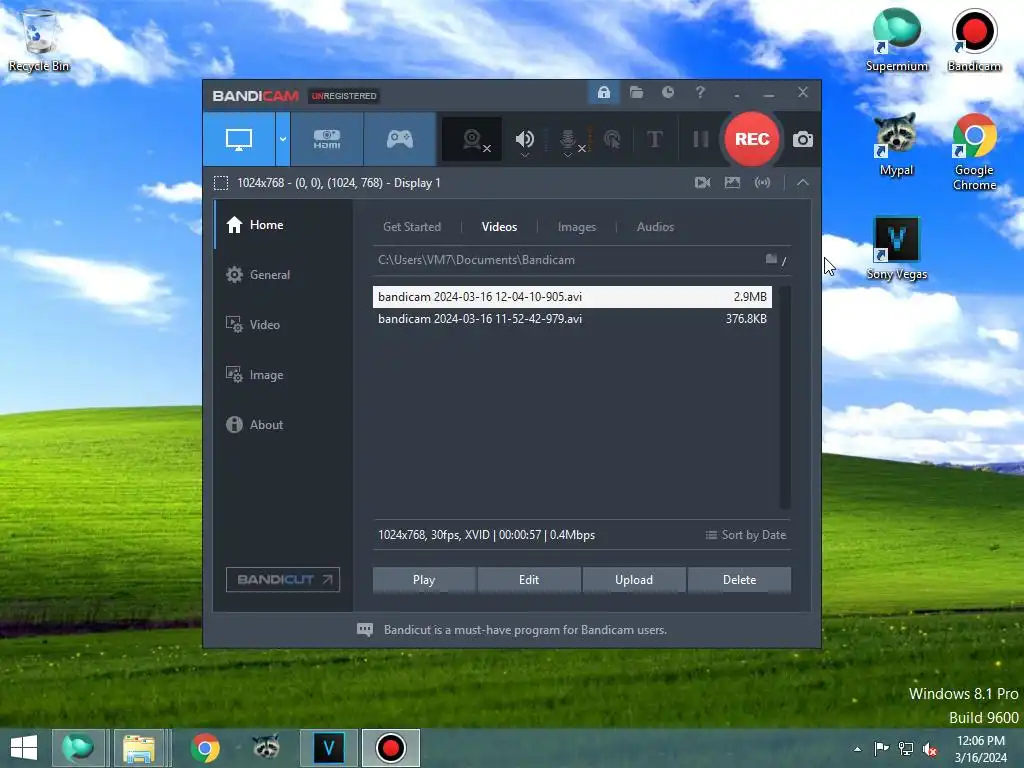This screenshot has height=768, width=1024.
Task: Toggle mouse click effects icon
Action: click(612, 139)
